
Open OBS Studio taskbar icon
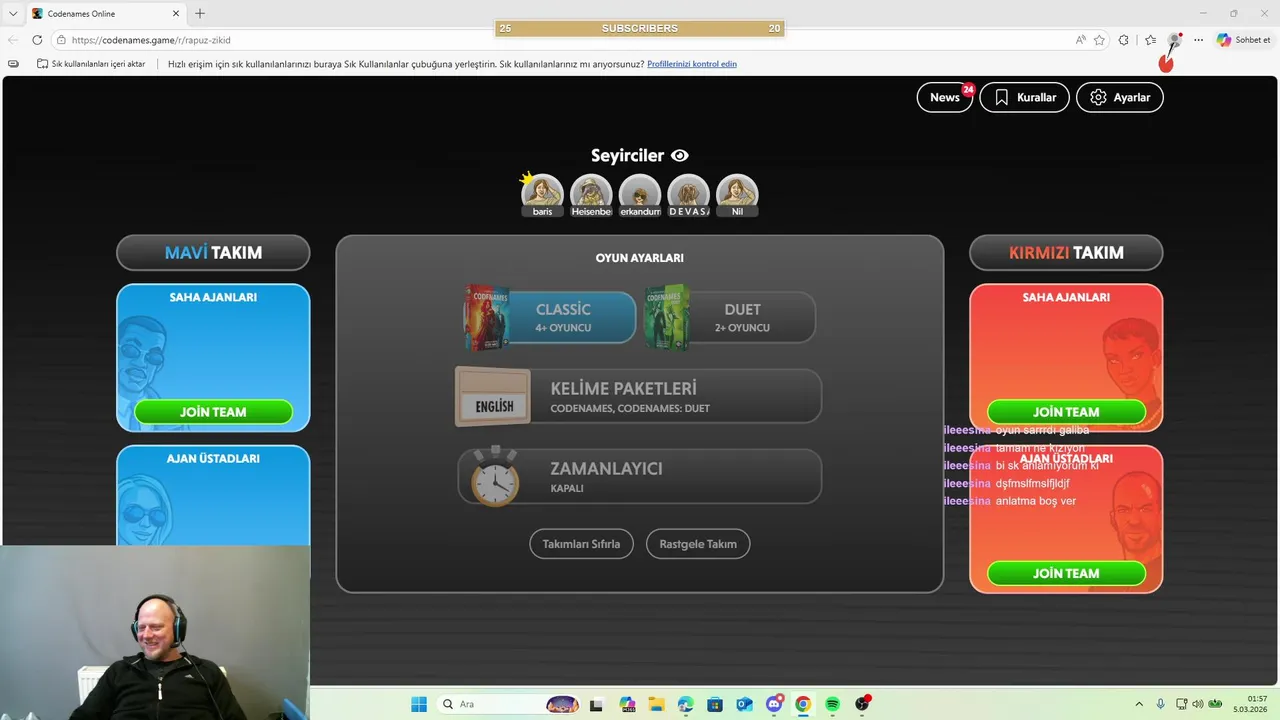pos(862,704)
